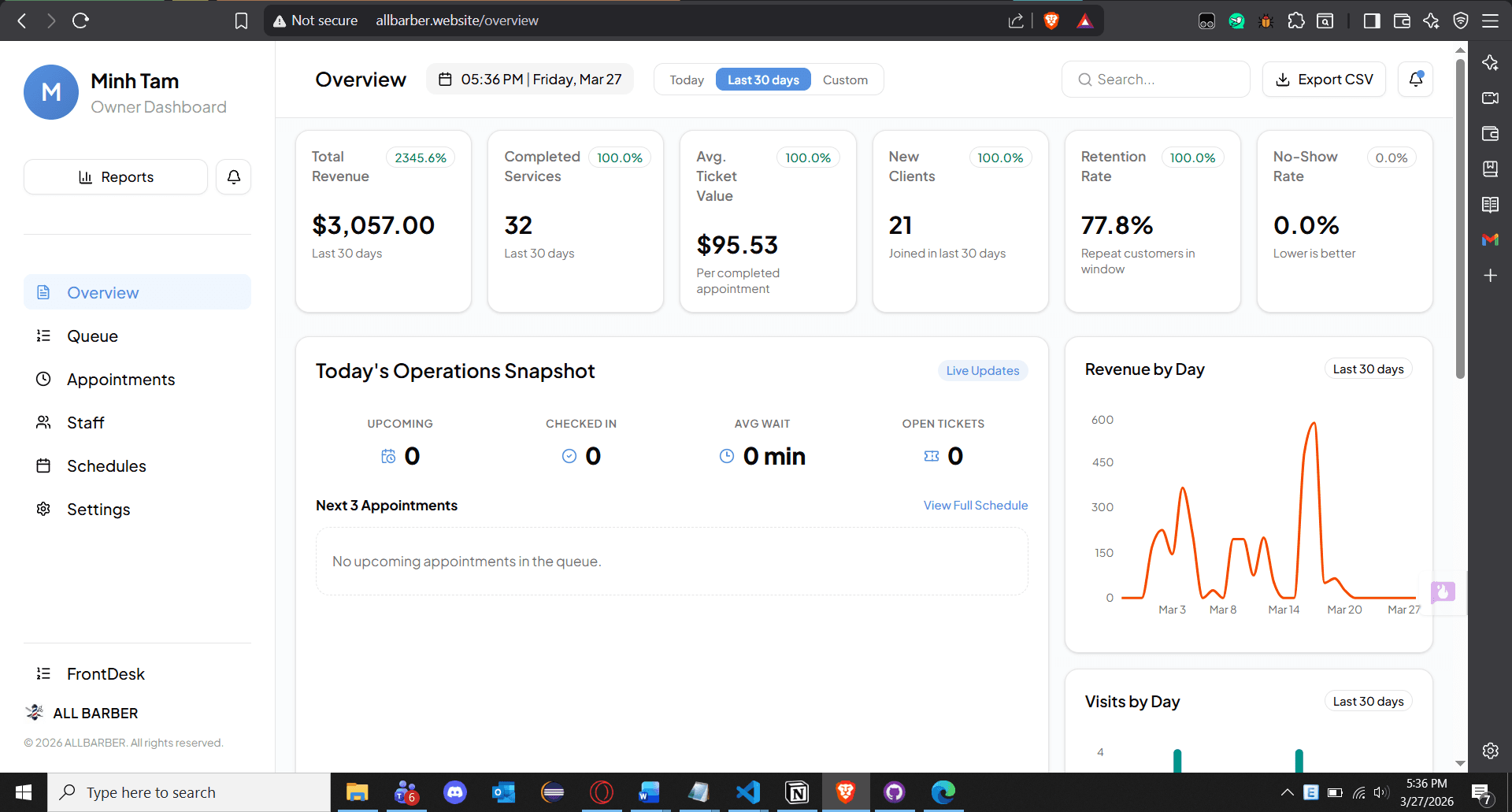The image size is (1512, 812).
Task: Click the Minh Tam avatar circle
Action: point(51,92)
